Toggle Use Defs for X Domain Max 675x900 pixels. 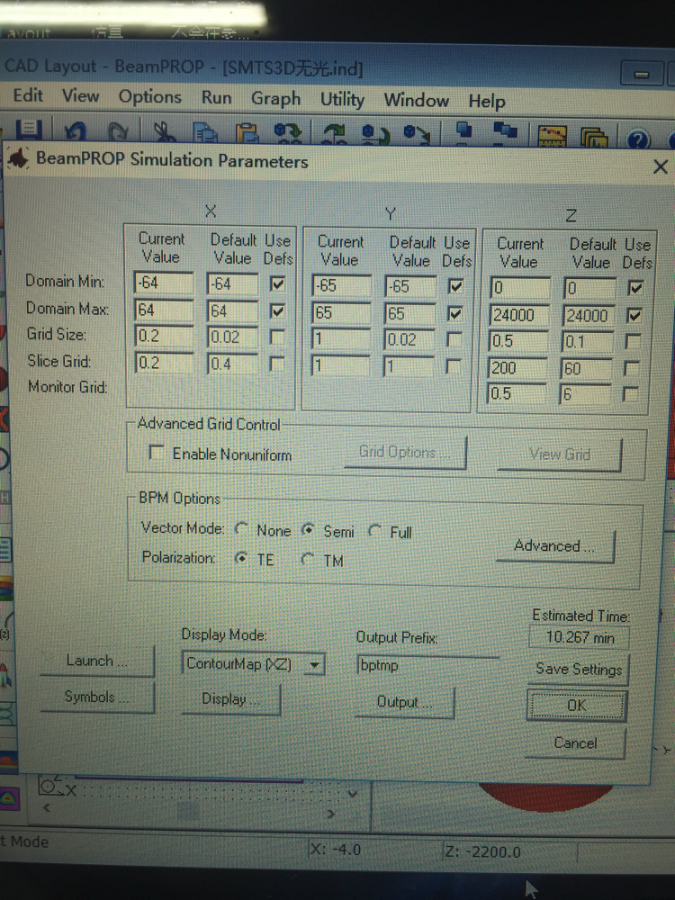[x=278, y=311]
